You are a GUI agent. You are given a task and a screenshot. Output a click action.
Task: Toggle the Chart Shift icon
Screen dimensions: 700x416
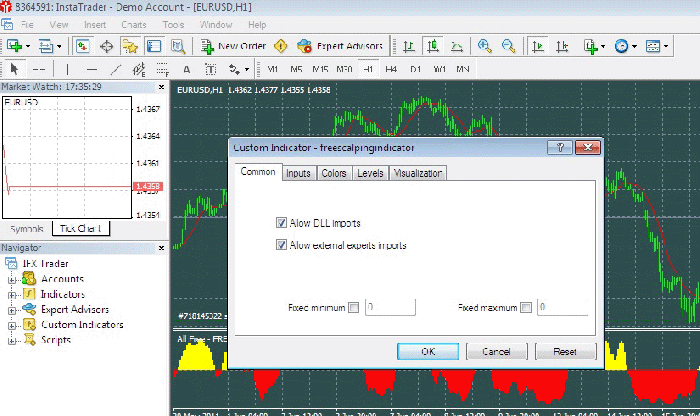point(562,46)
